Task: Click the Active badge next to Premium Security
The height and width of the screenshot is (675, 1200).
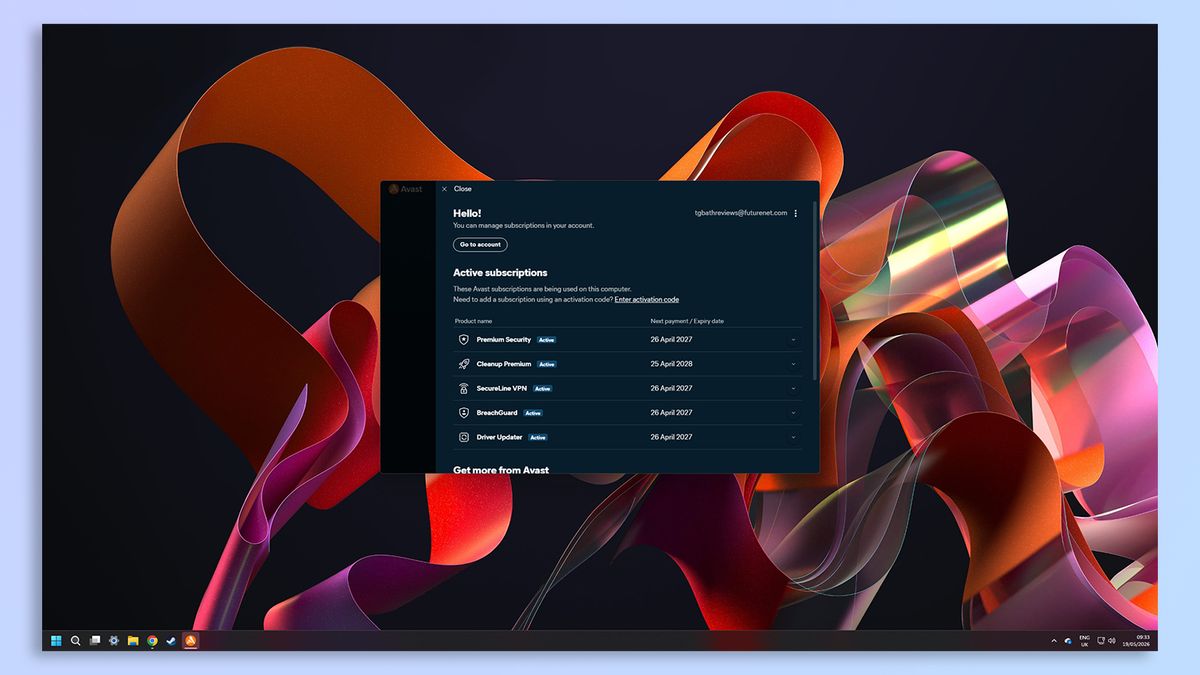Action: point(546,340)
